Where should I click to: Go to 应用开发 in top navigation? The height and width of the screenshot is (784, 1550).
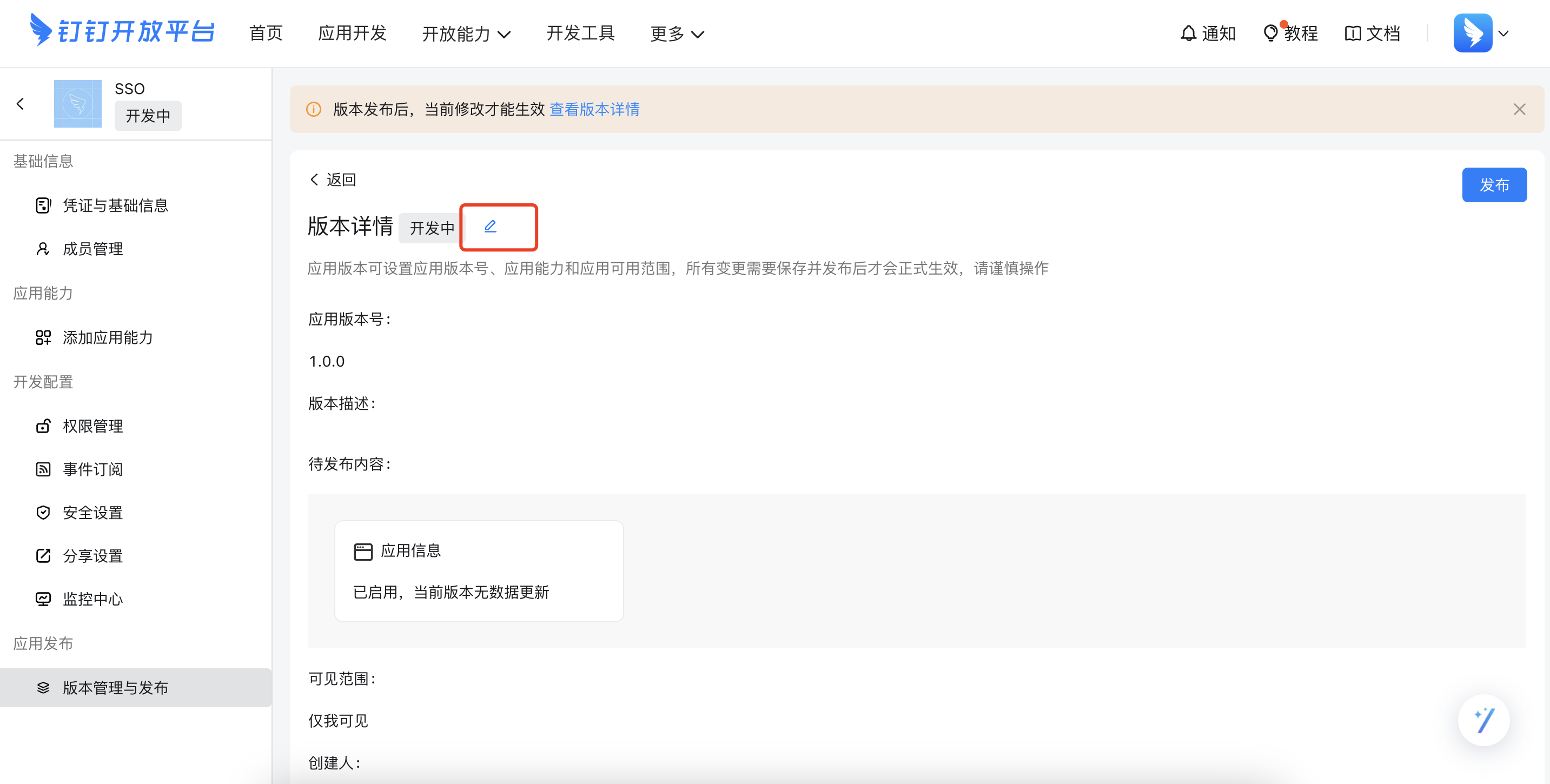pyautogui.click(x=352, y=34)
